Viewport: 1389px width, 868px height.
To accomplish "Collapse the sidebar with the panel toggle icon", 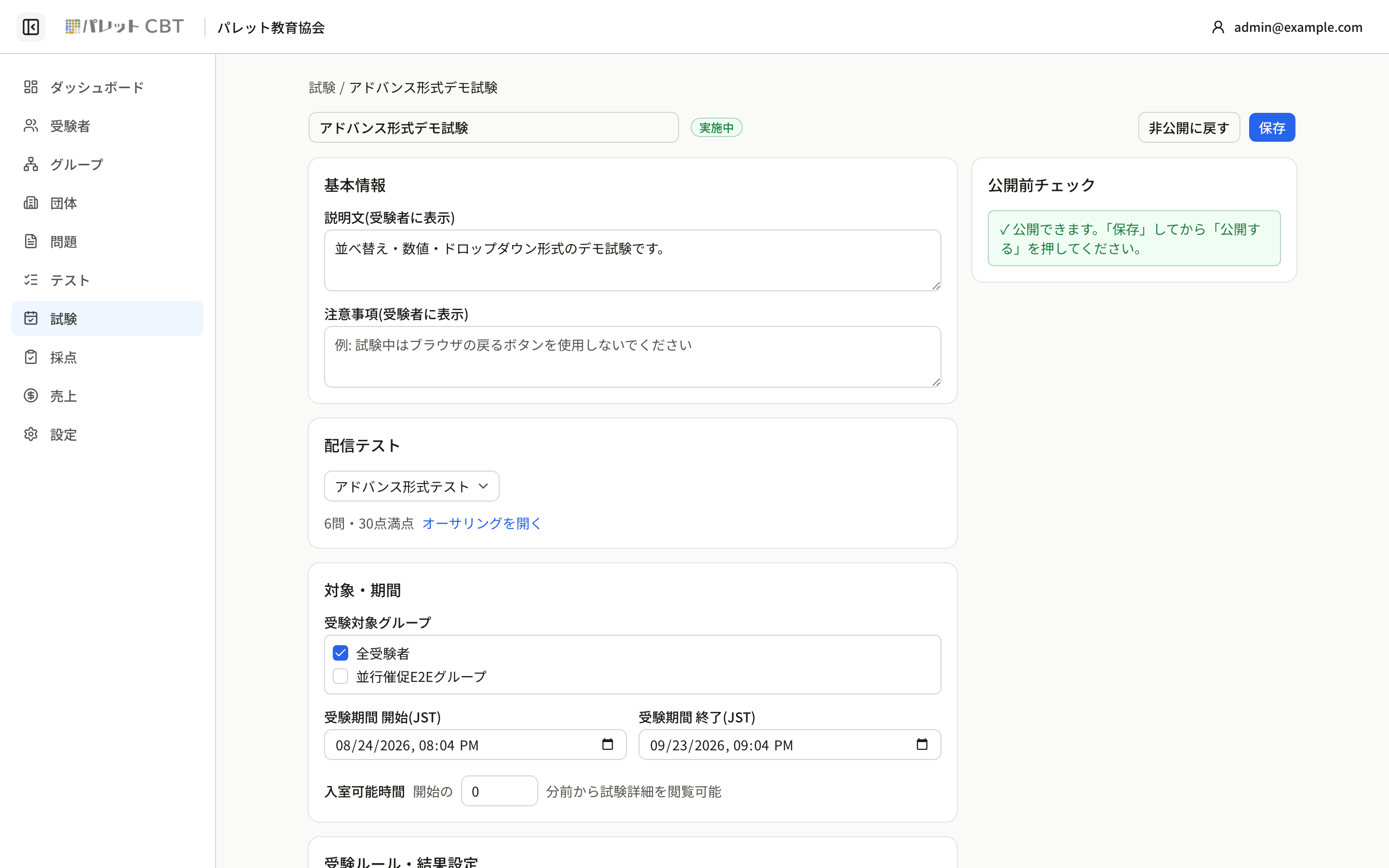I will [x=30, y=27].
